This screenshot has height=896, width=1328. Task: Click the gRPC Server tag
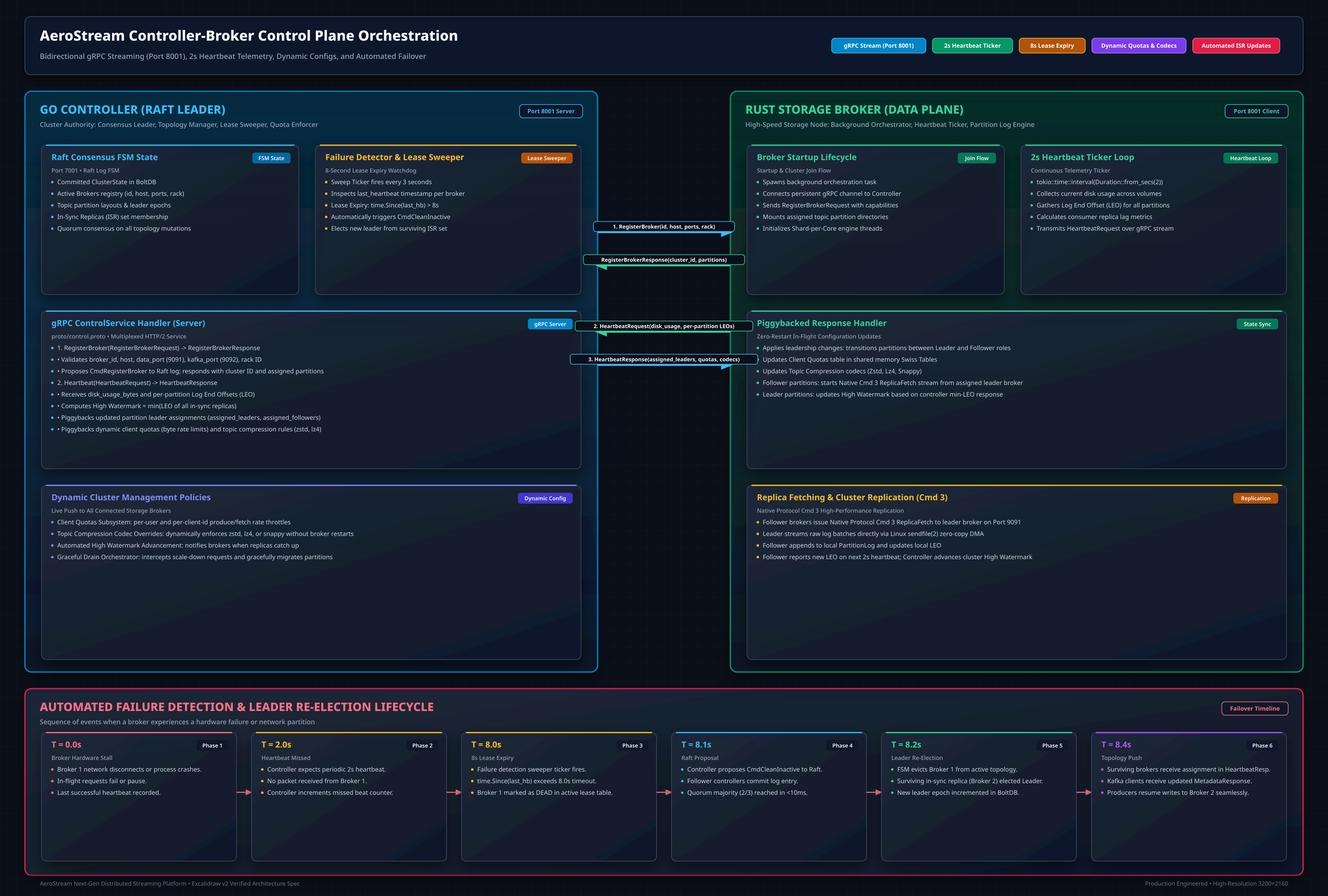pyautogui.click(x=550, y=324)
